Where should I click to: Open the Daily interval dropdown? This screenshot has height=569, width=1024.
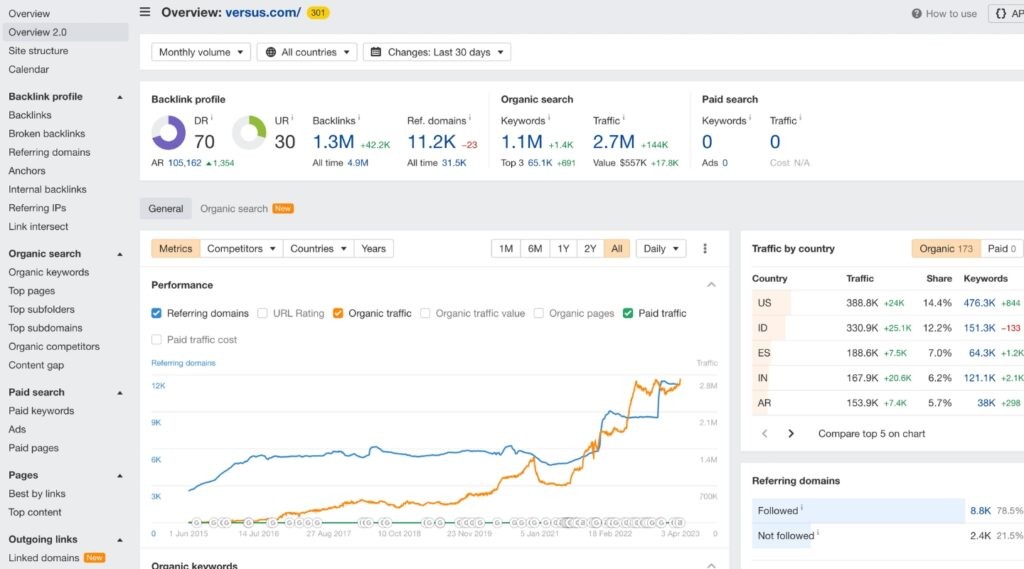tap(661, 249)
